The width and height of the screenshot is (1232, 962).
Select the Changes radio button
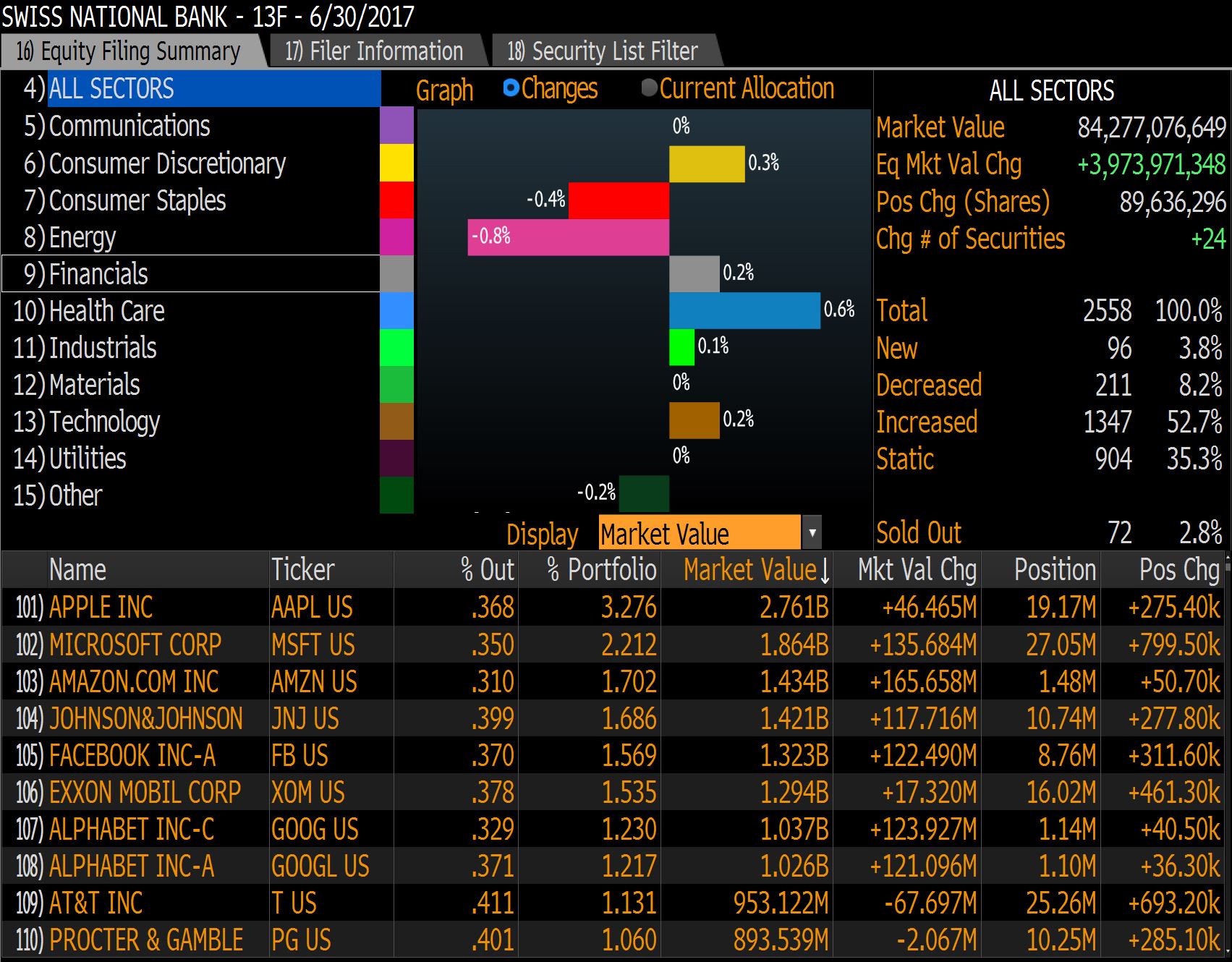pos(511,88)
